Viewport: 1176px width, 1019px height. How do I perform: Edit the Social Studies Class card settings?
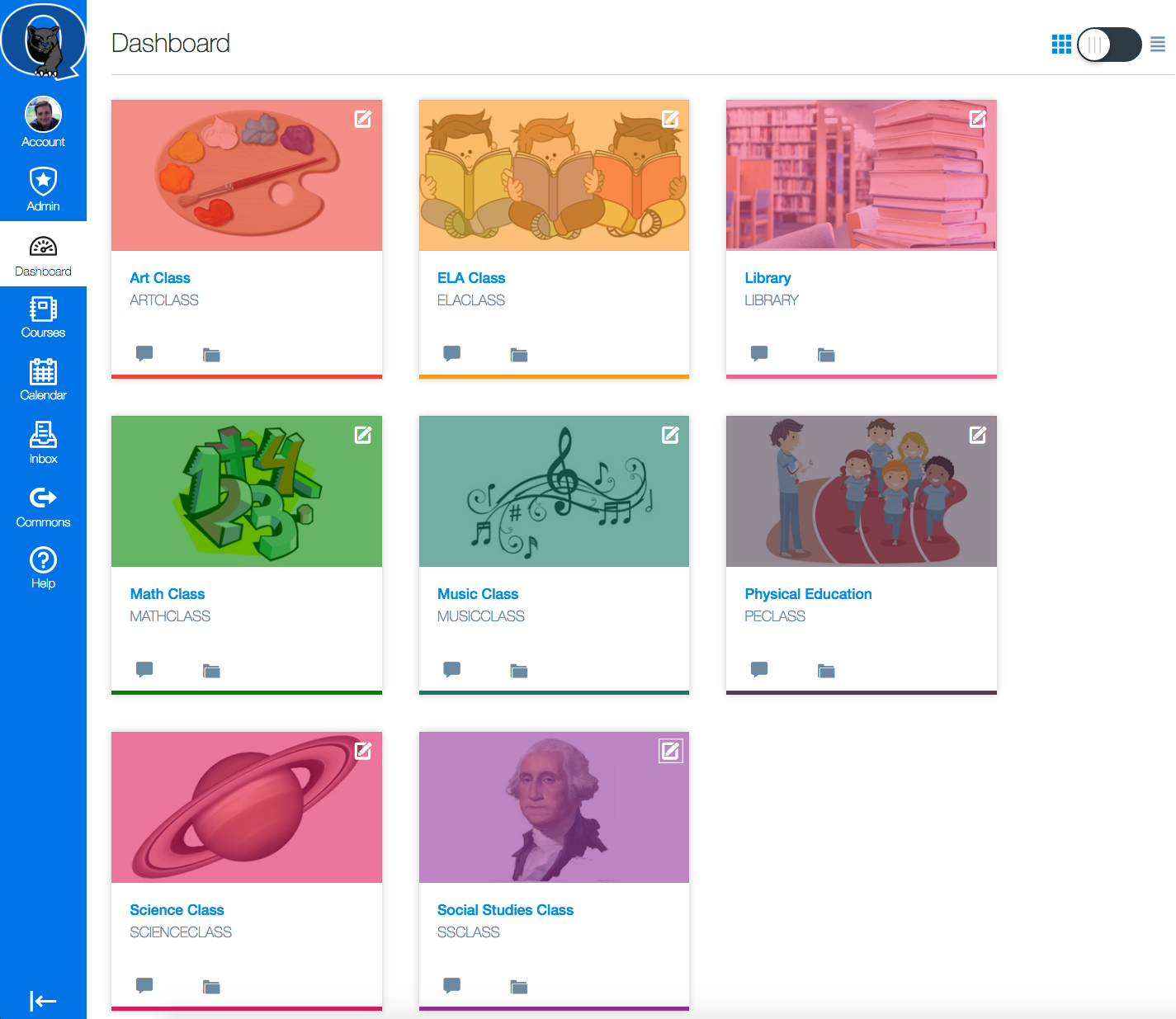point(669,751)
